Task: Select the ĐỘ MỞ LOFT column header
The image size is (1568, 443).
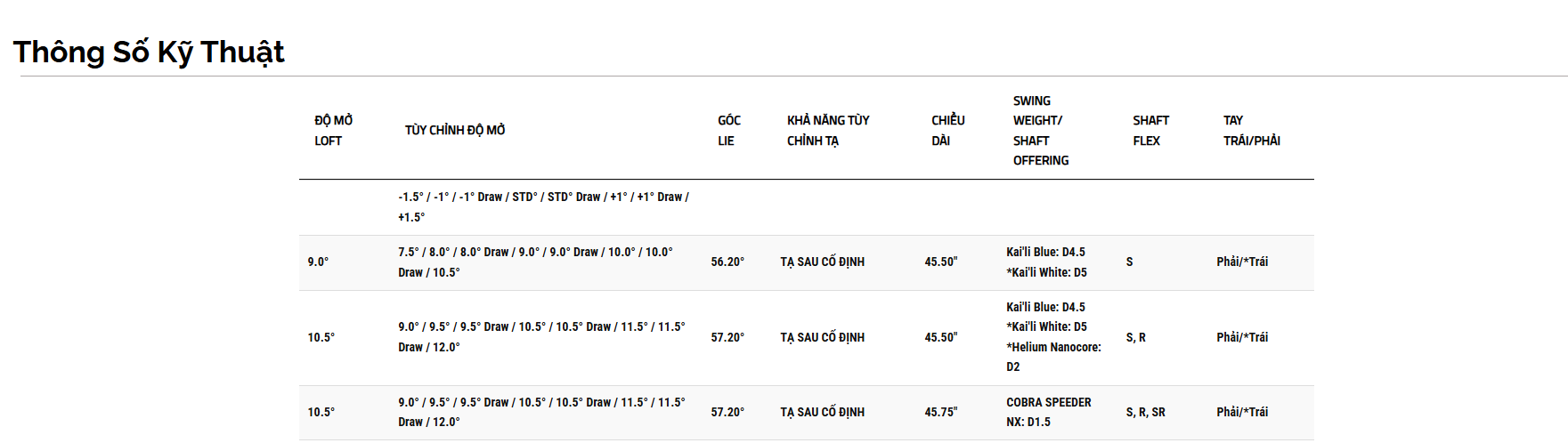Action: (x=334, y=130)
